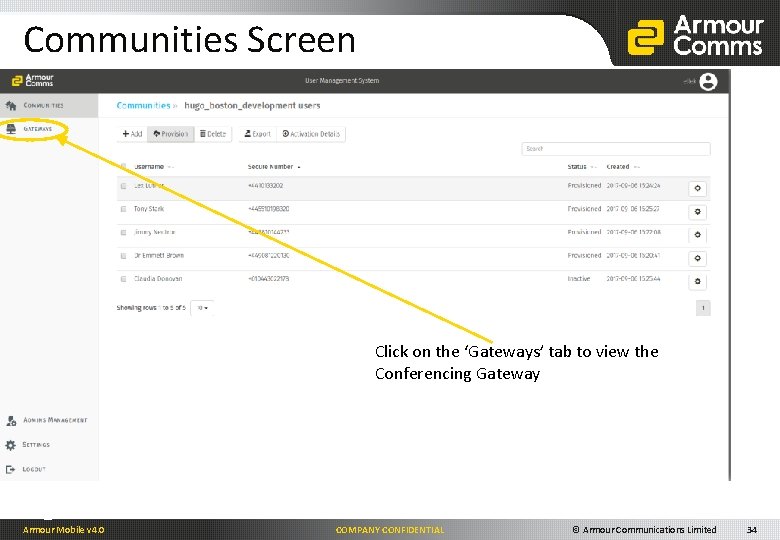Open the Settings gear in the sidebar

10,445
